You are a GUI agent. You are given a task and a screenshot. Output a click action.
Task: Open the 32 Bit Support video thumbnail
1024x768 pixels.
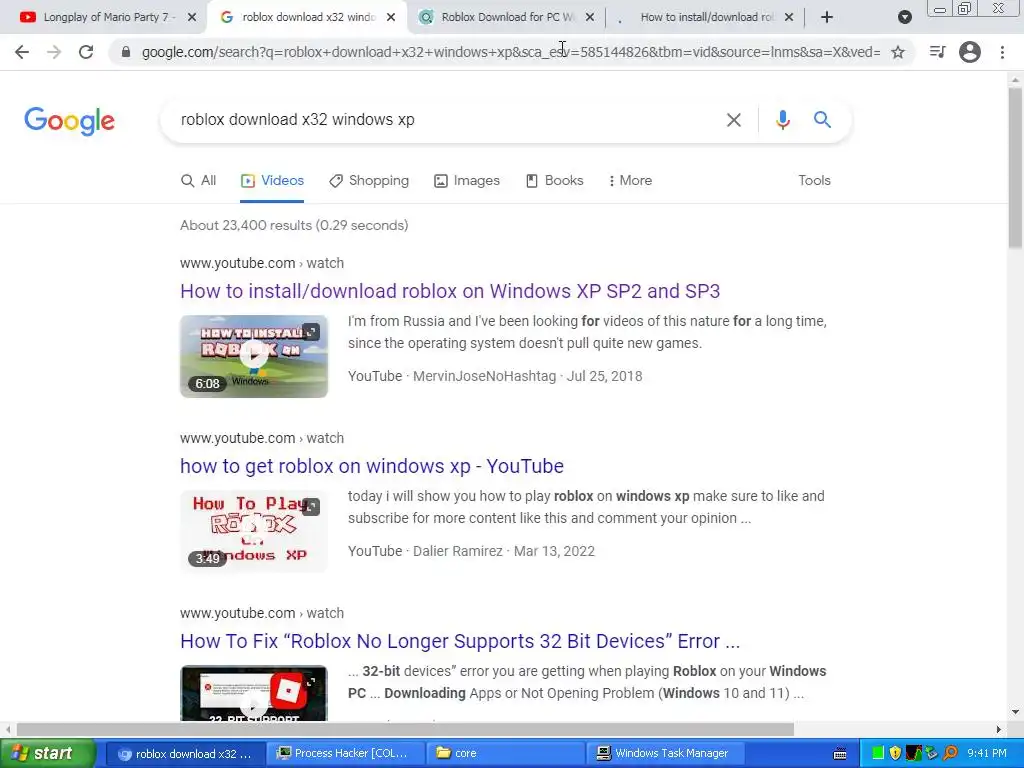click(x=254, y=694)
